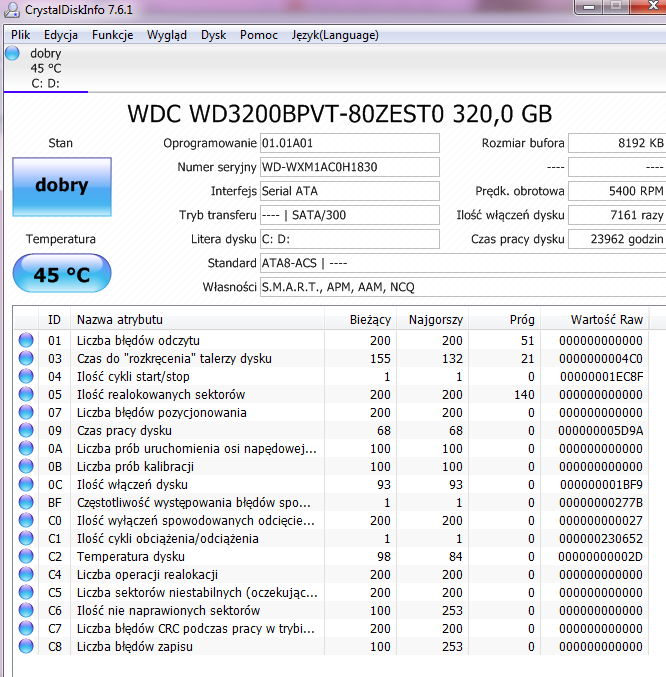The width and height of the screenshot is (666, 677).
Task: Select row 'Liczba błędów zapisu'
Action: pos(331,646)
